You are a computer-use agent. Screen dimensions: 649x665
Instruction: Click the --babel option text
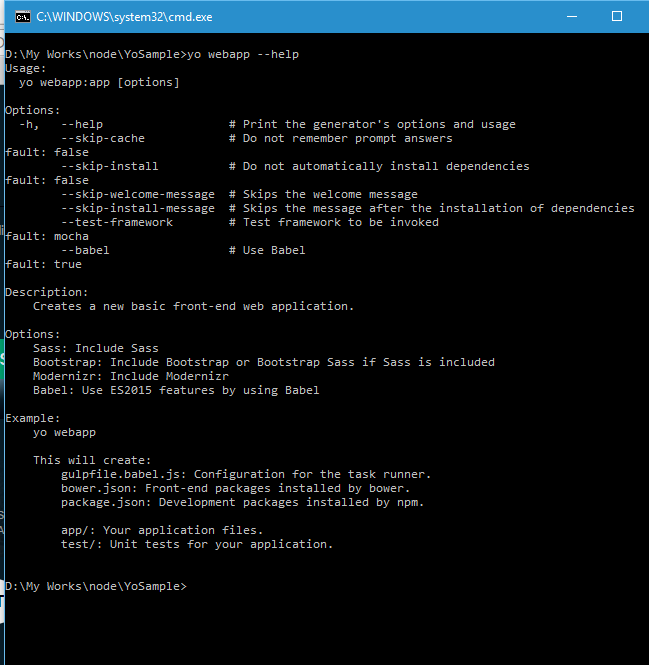pyautogui.click(x=85, y=250)
